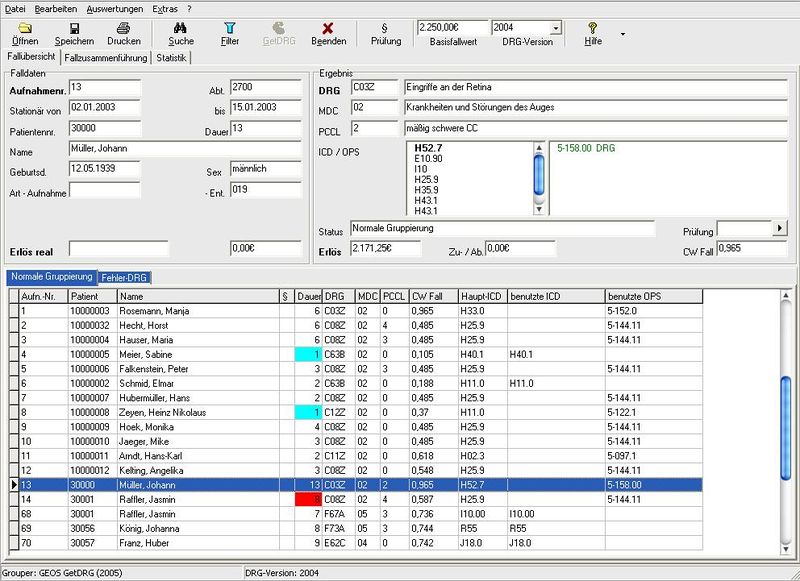Click the Filter funnel icon
This screenshot has width=800, height=581.
pyautogui.click(x=230, y=28)
